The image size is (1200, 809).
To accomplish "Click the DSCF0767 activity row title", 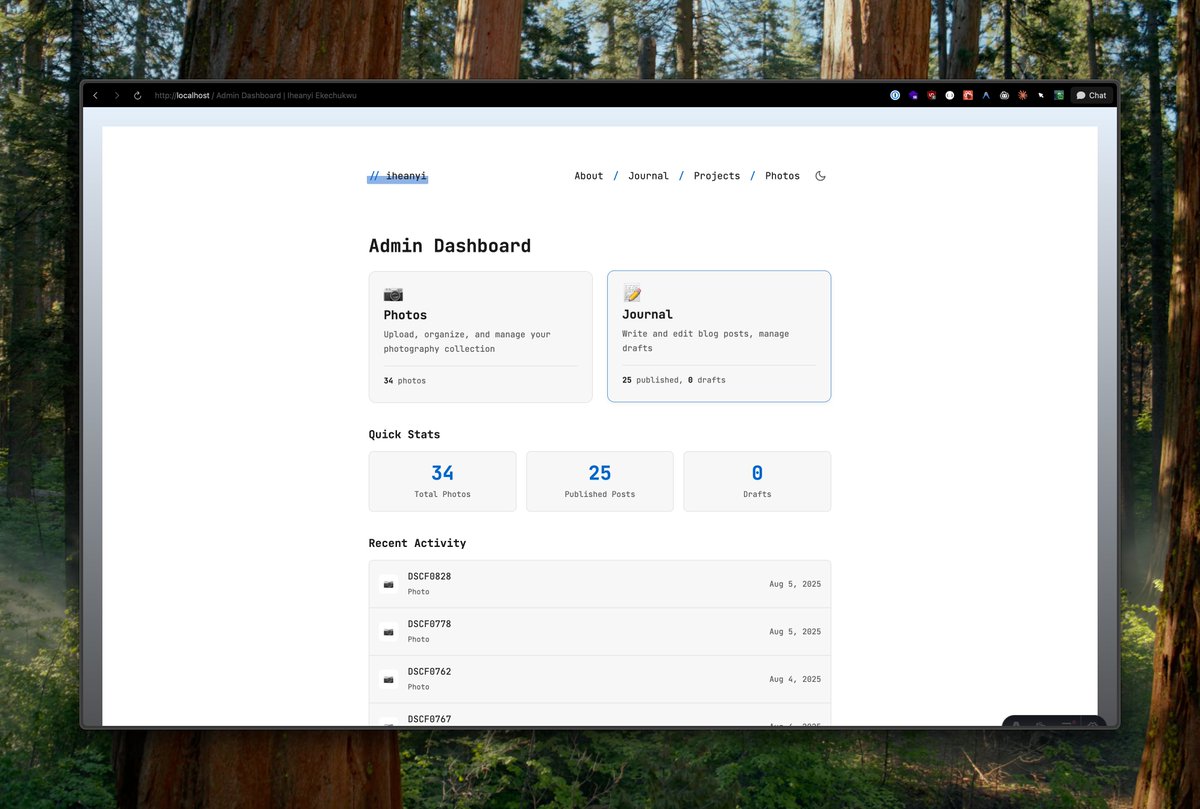I will 429,719.
